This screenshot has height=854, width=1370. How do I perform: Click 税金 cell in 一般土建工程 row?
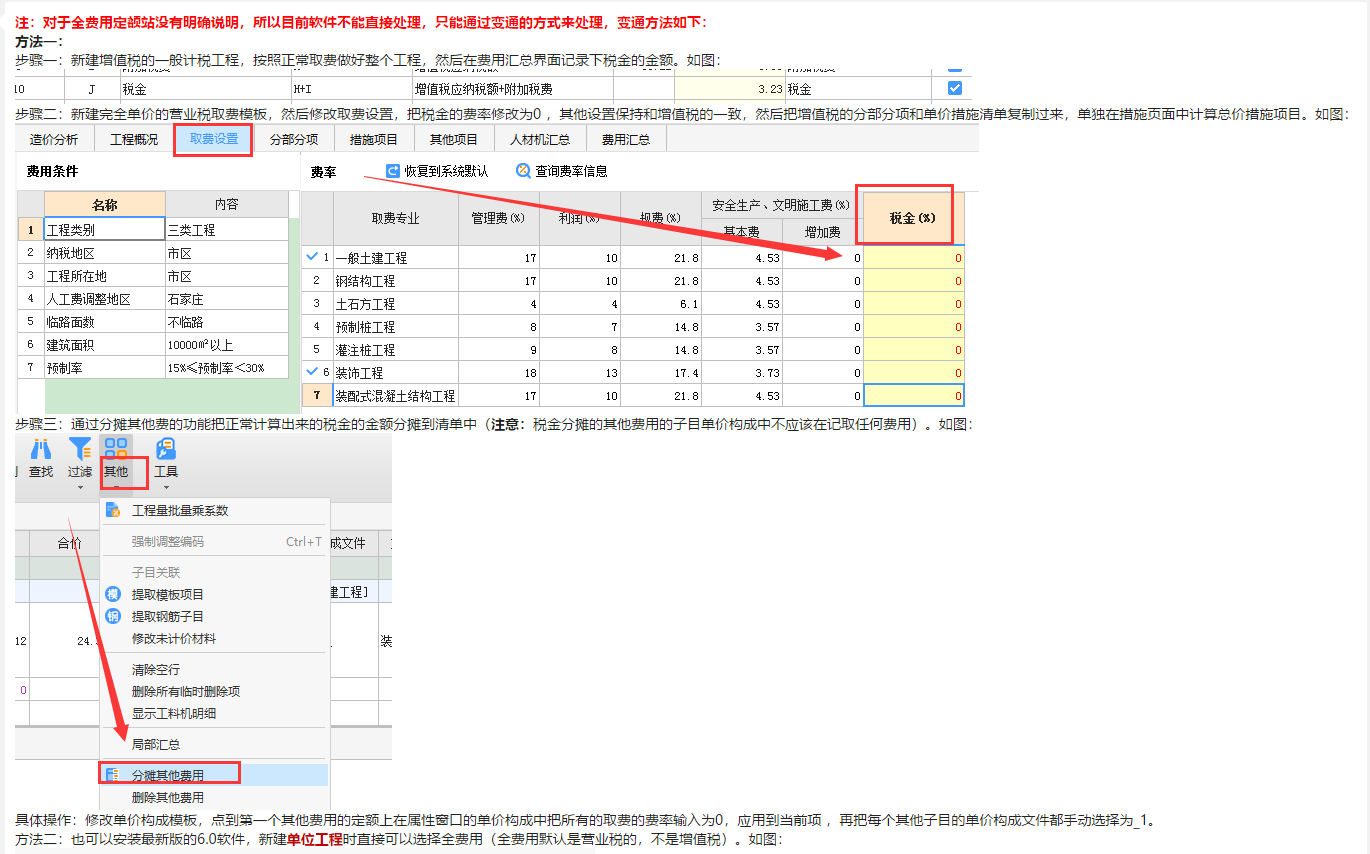coord(913,257)
